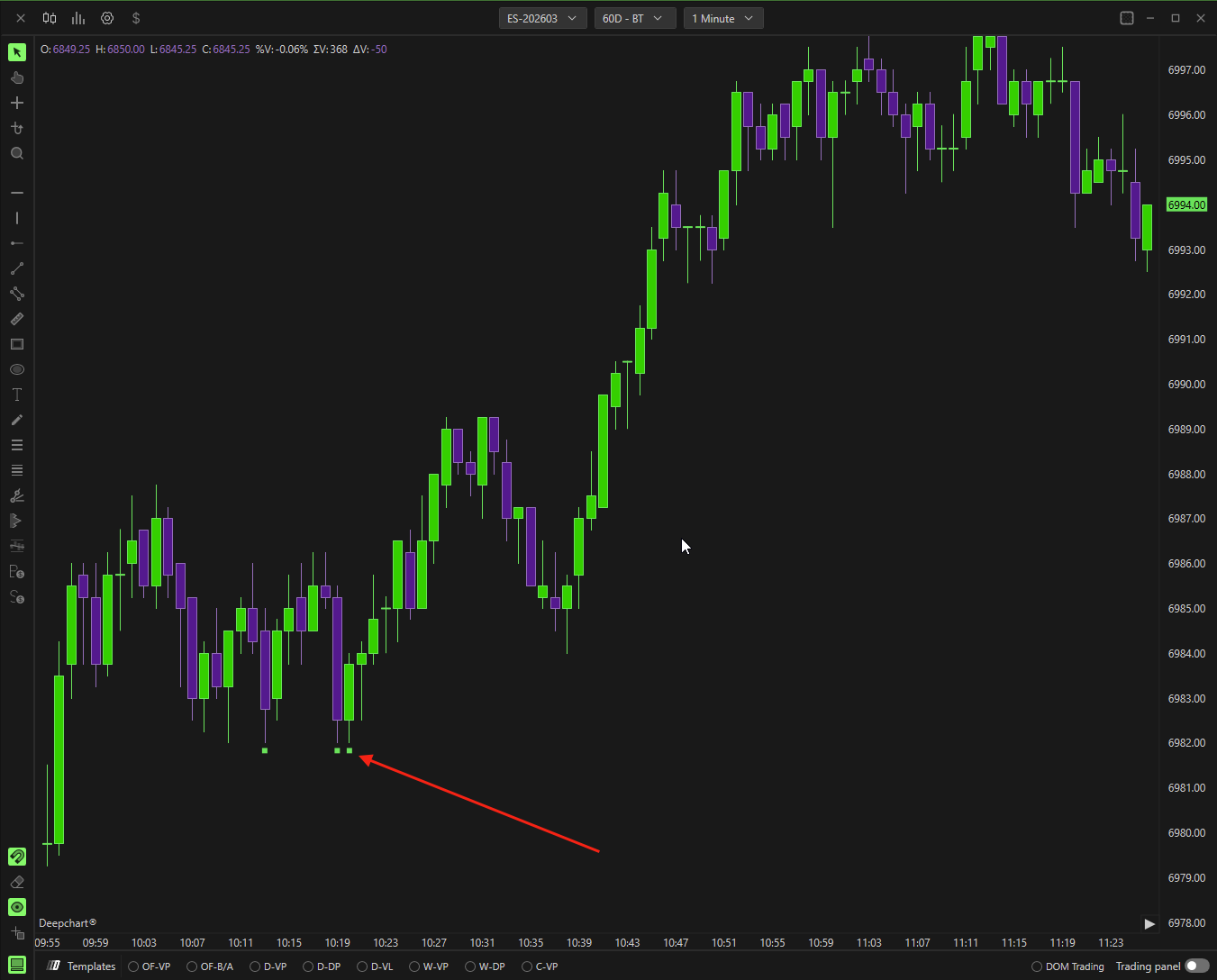Open the 1 Minute timeframe dropdown

(x=723, y=18)
